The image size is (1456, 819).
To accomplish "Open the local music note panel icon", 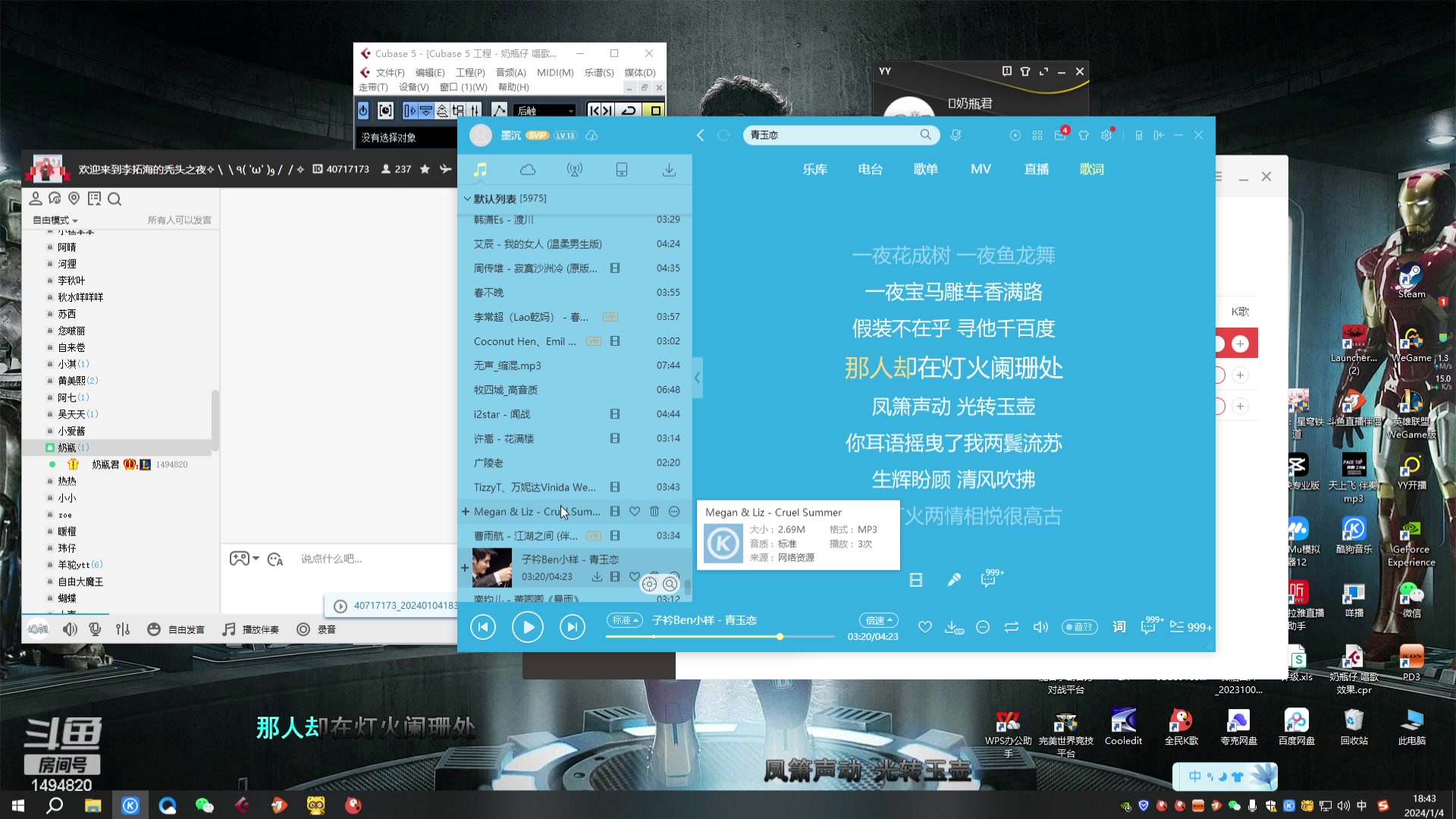I will (480, 170).
